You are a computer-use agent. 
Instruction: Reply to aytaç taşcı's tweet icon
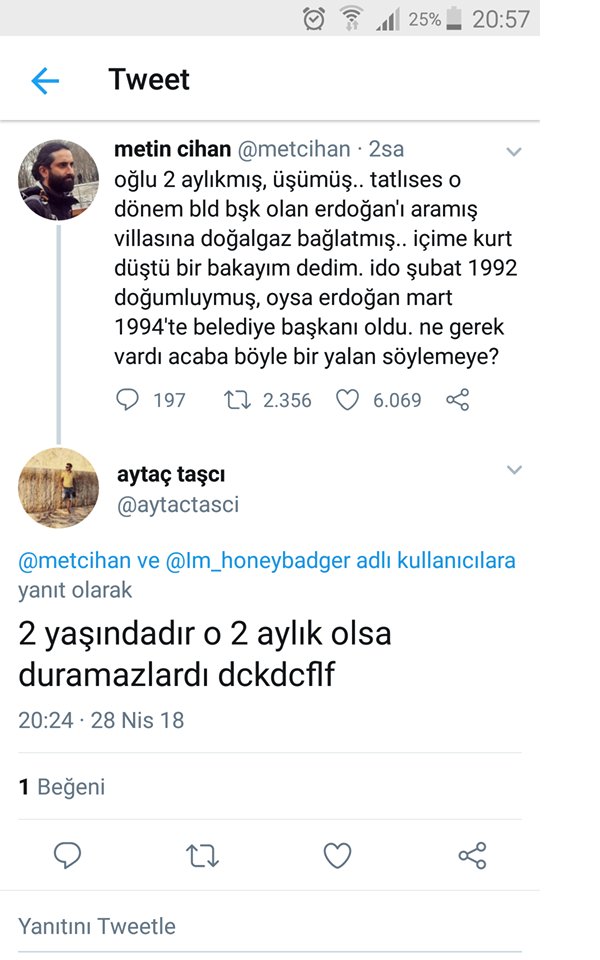pos(67,855)
